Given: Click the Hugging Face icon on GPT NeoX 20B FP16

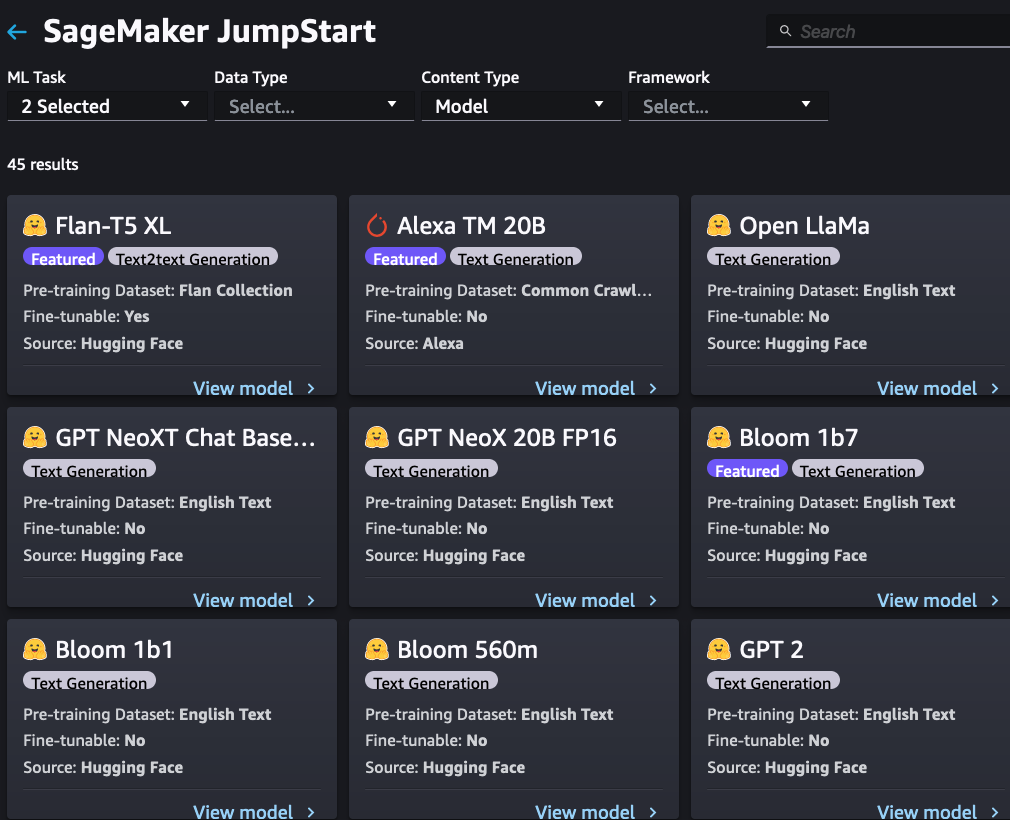Looking at the screenshot, I should click(377, 437).
